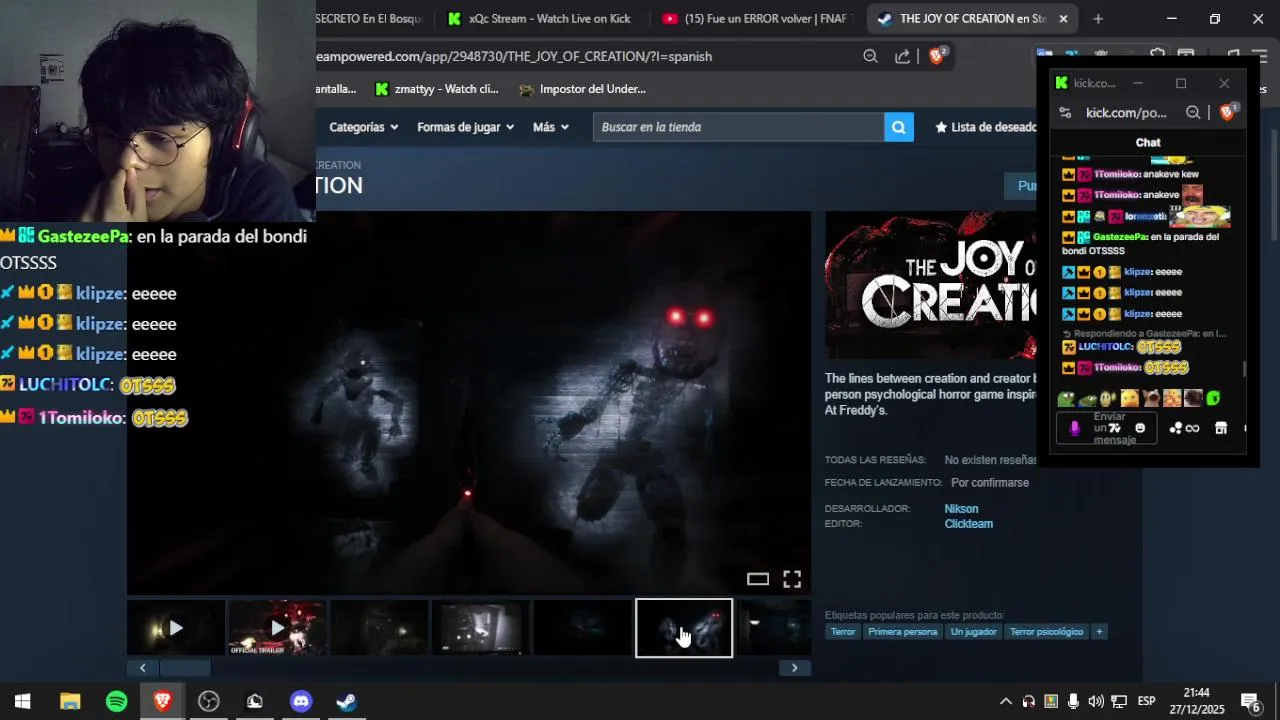Open zmattyy Watch cli... bookmark

pos(436,89)
